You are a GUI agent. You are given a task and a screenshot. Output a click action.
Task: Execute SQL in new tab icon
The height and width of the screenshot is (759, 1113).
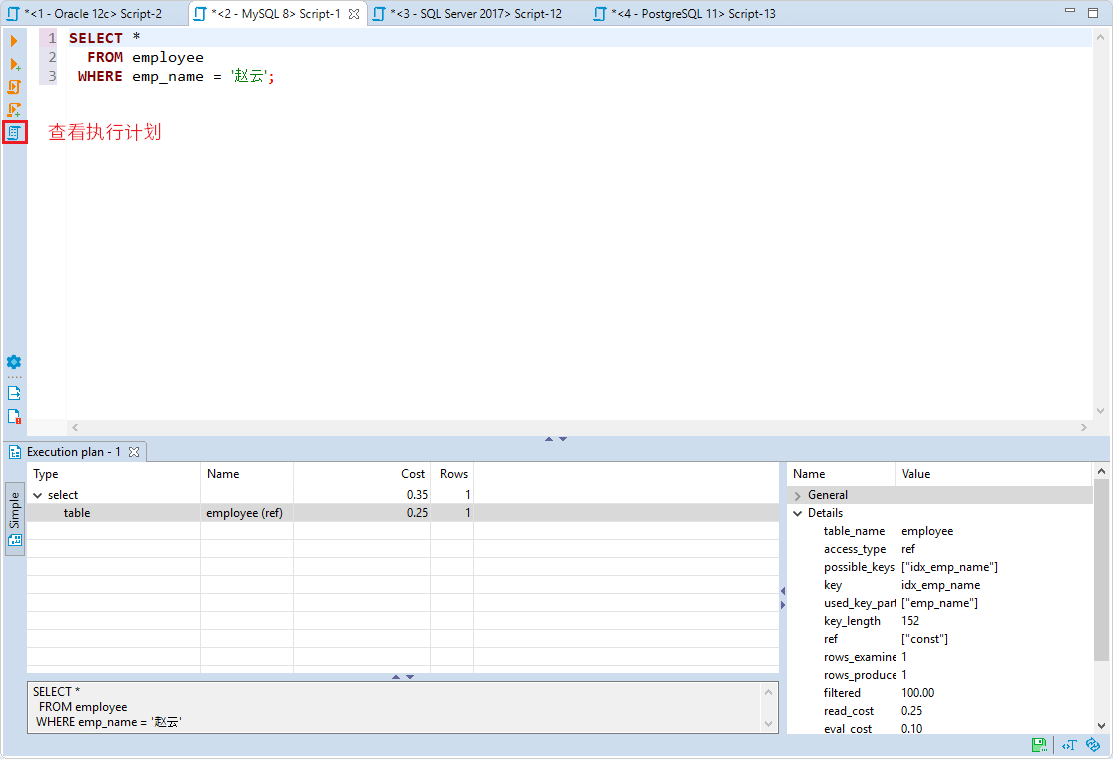point(14,64)
